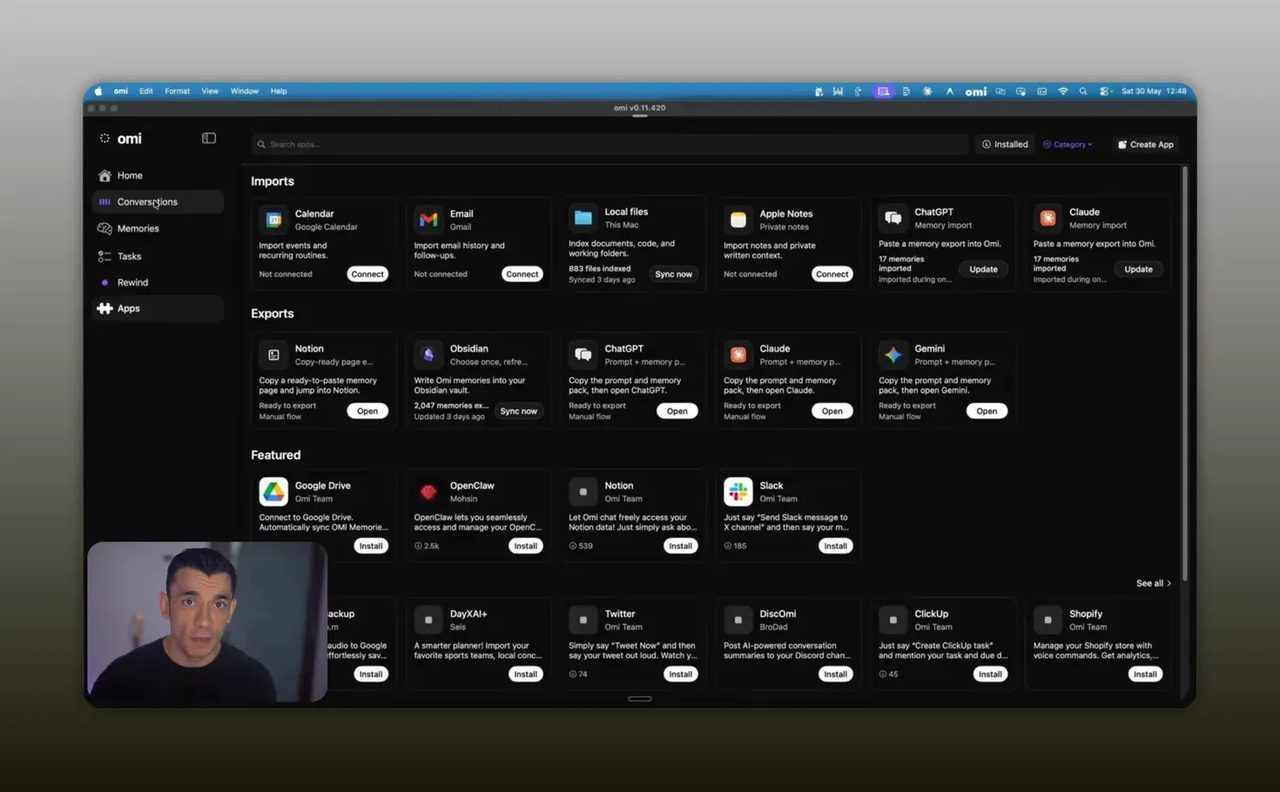Click the Gmail Email icon
The width and height of the screenshot is (1280, 792).
(x=428, y=219)
